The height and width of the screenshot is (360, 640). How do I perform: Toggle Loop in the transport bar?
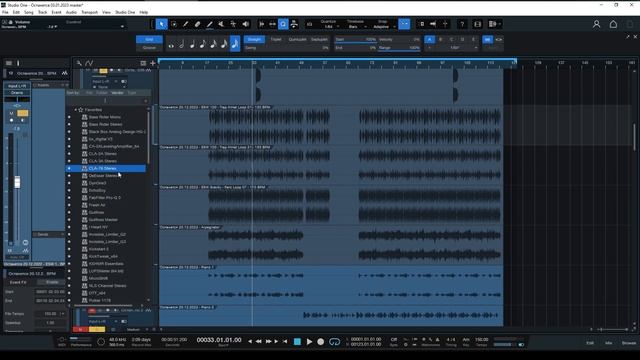334,342
